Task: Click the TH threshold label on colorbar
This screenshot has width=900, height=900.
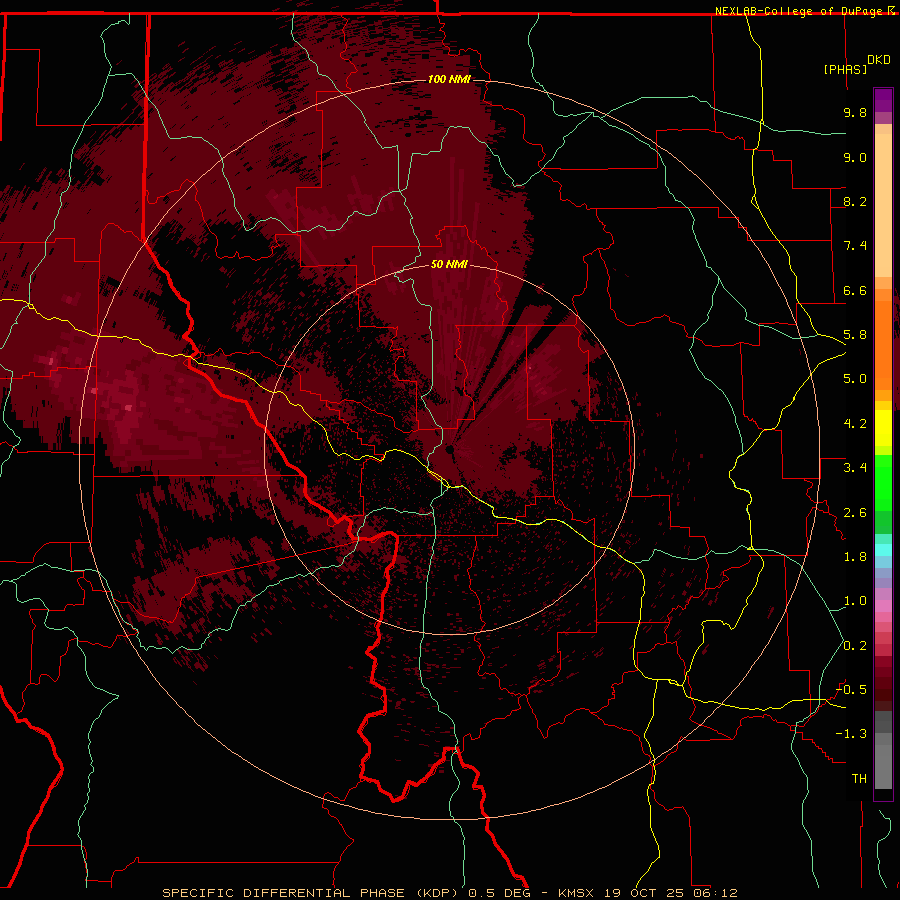Action: (x=859, y=779)
